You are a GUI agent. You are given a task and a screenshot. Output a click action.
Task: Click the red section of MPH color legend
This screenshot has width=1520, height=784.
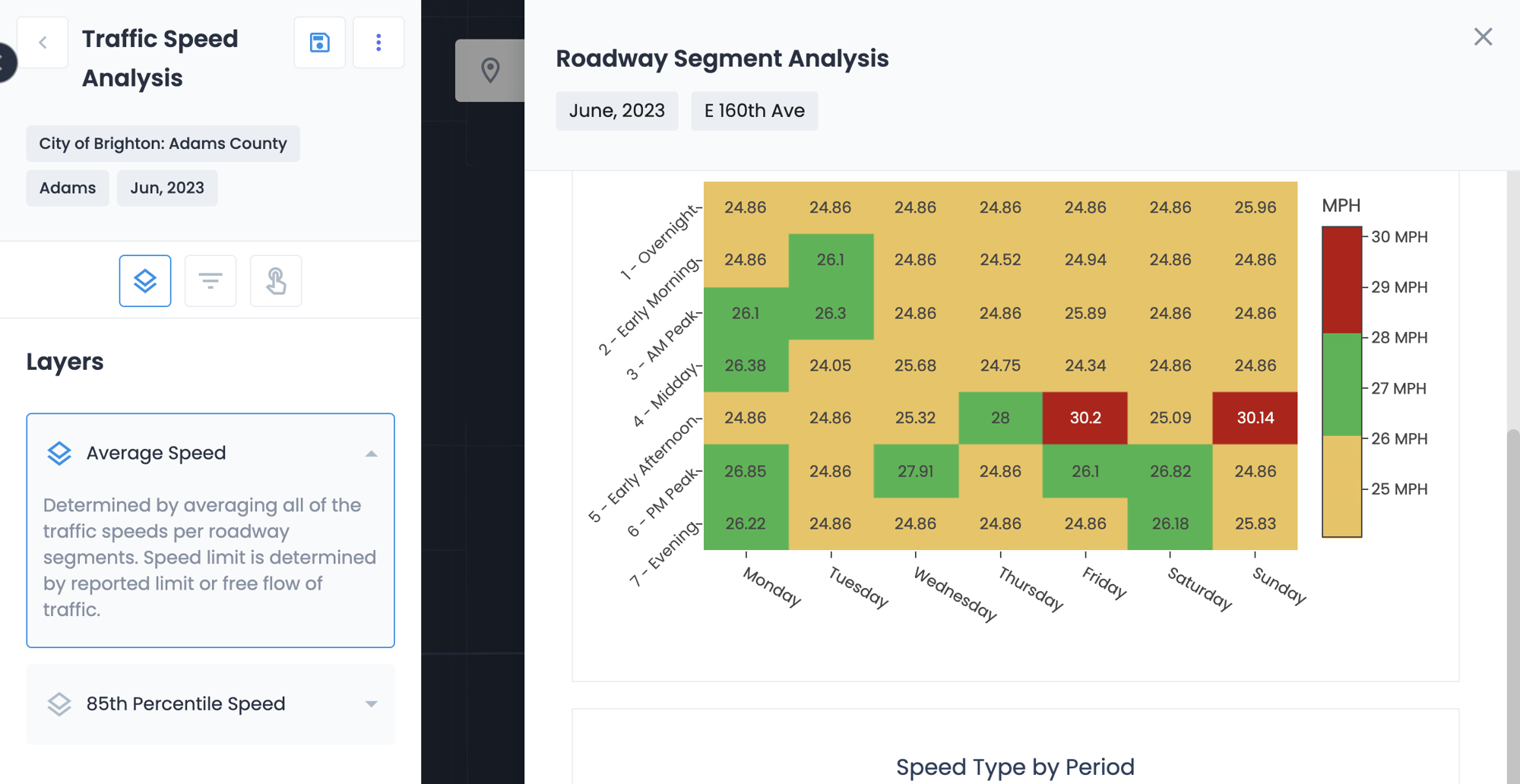click(x=1341, y=280)
